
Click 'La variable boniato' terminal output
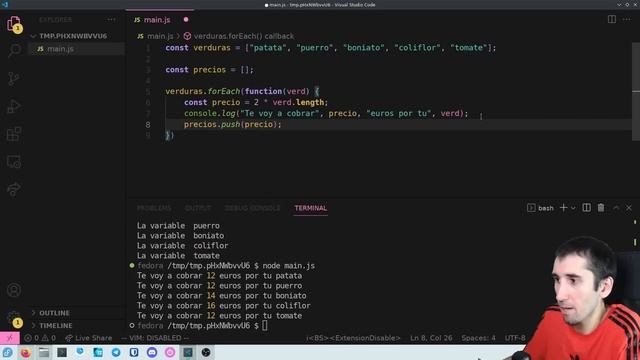(x=180, y=236)
